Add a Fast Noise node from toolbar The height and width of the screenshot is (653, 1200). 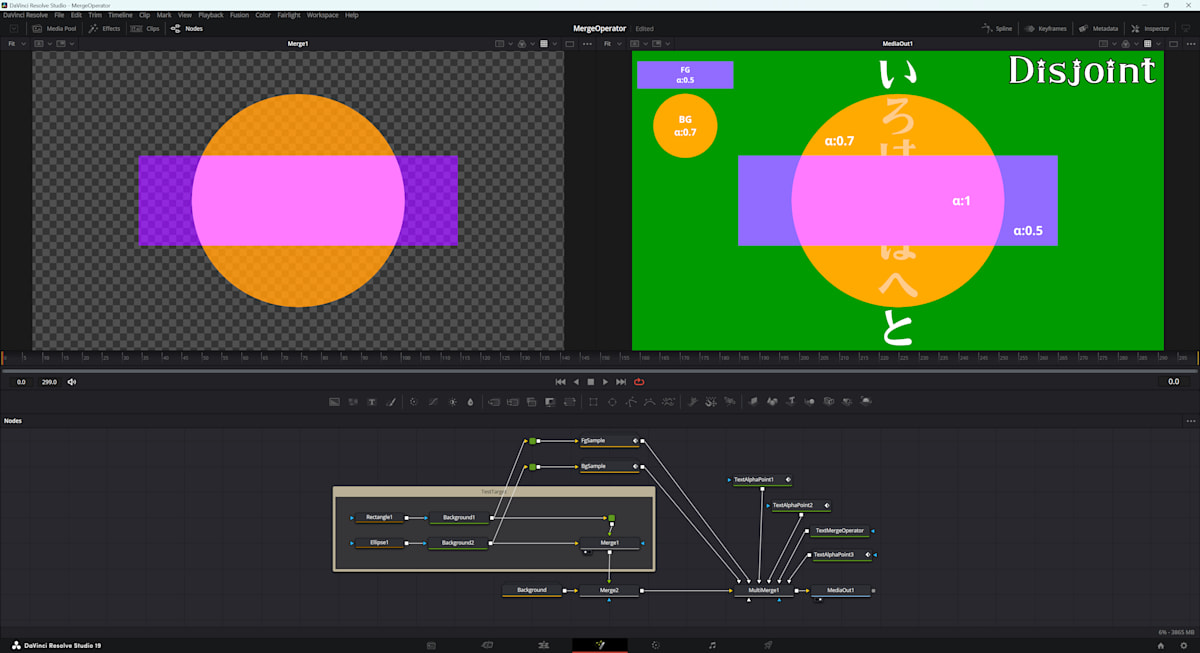[353, 401]
